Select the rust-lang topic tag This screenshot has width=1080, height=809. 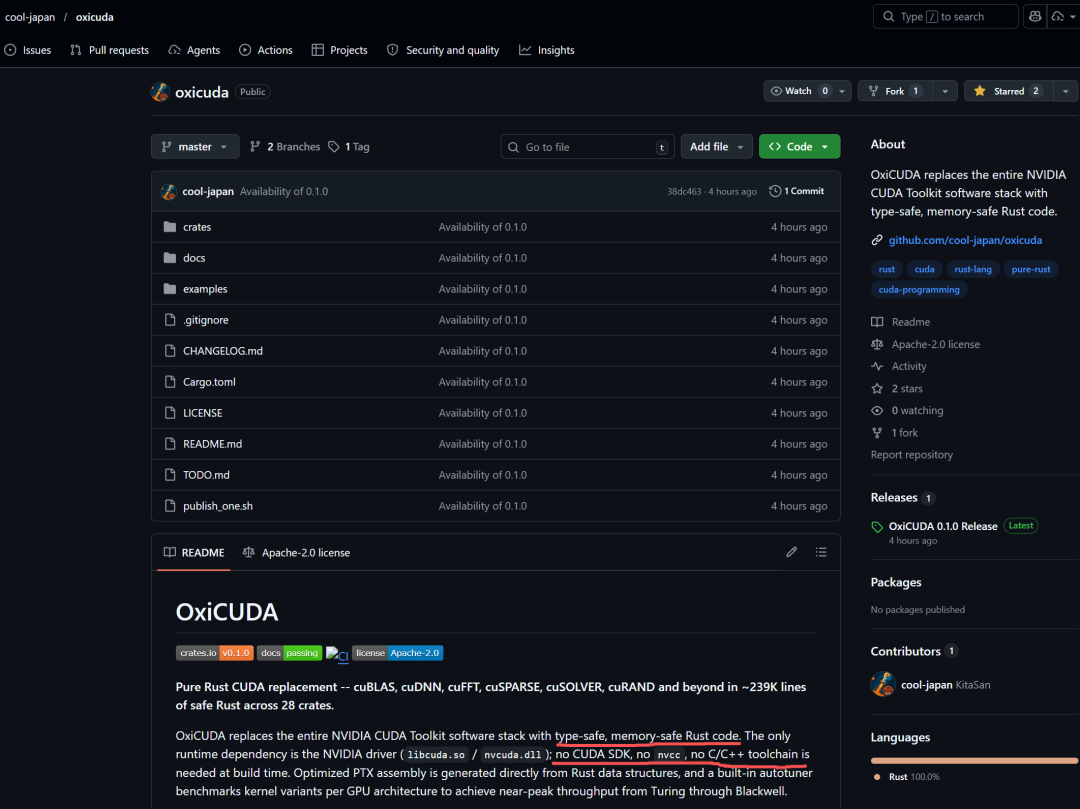pyautogui.click(x=973, y=269)
